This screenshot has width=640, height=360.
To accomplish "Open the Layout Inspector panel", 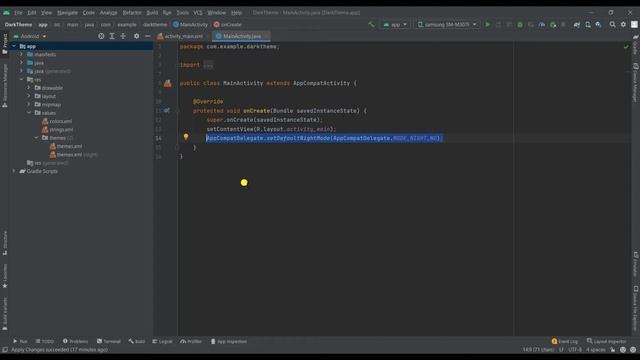I will [x=606, y=341].
